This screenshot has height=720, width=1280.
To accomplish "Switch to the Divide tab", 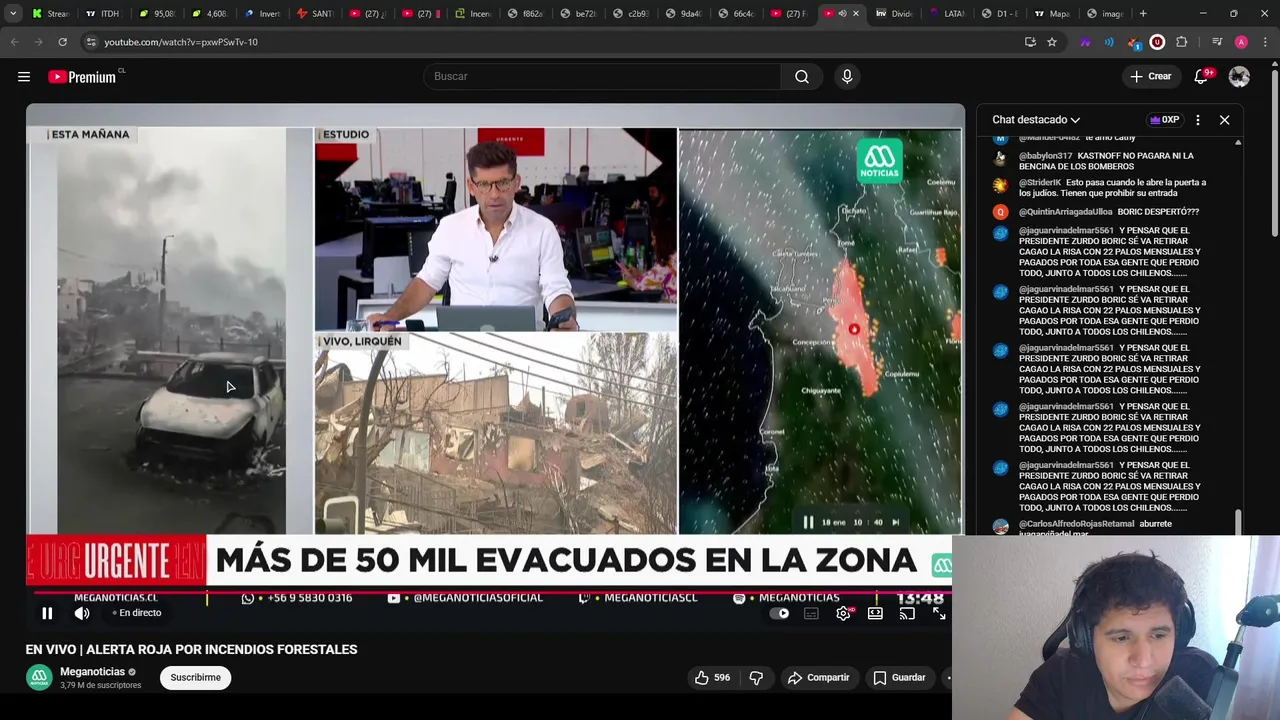I will point(893,14).
